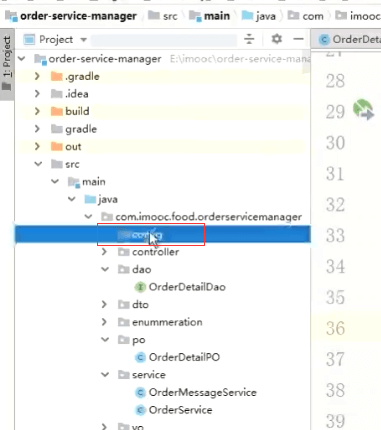
Task: Collapse the dao package
Action: point(105,269)
